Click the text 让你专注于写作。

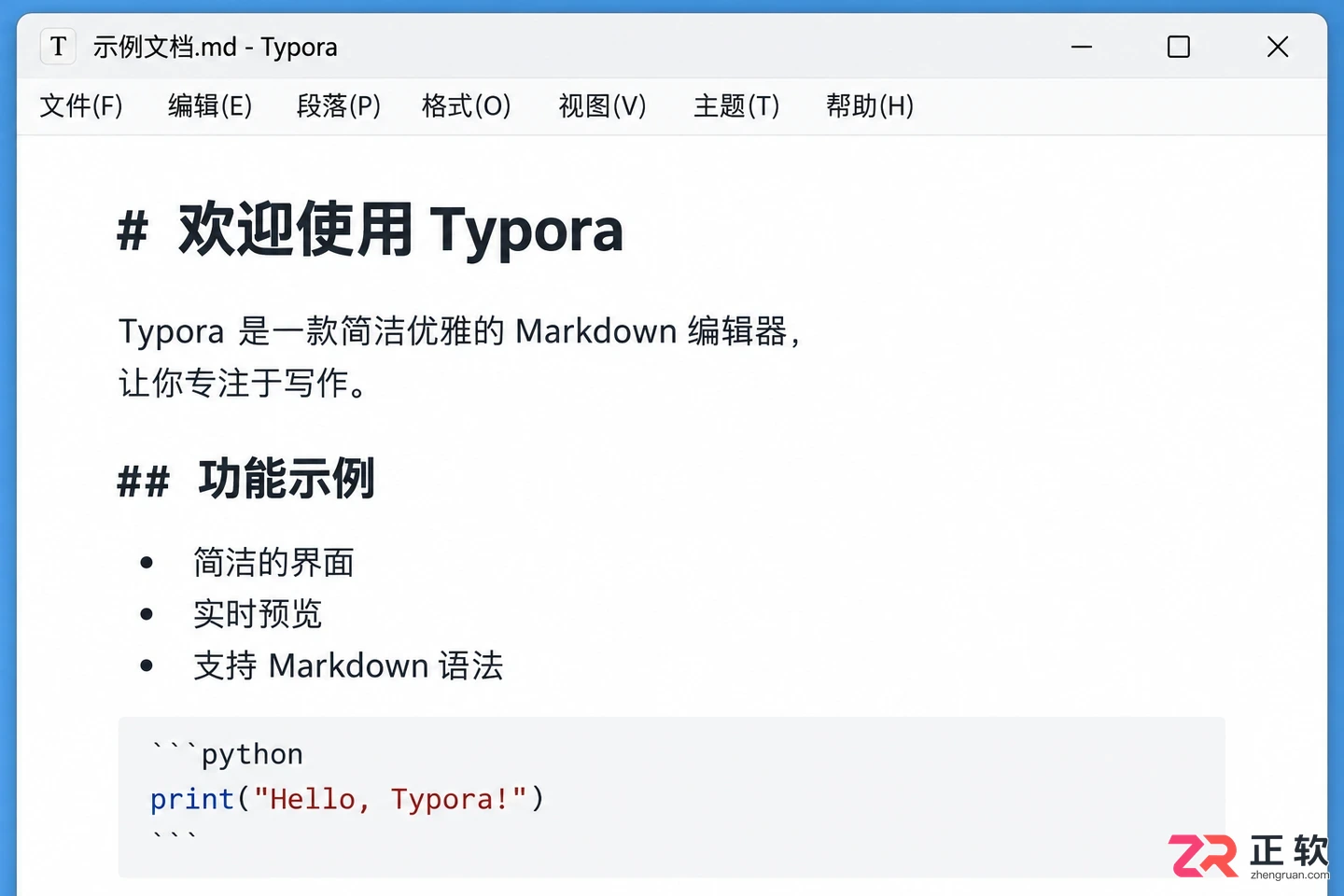click(244, 383)
